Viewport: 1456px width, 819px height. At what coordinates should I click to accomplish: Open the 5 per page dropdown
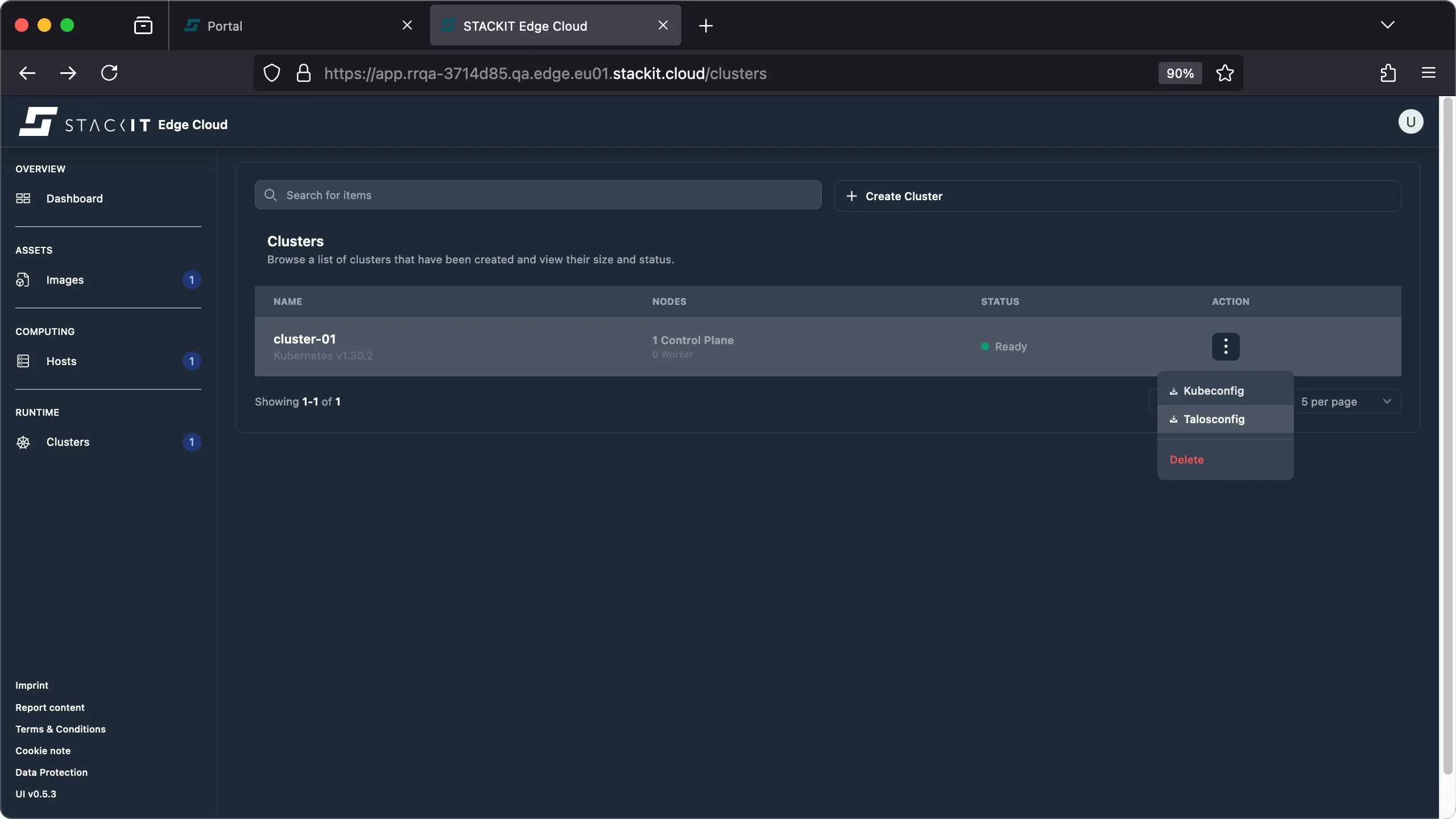[x=1346, y=401]
